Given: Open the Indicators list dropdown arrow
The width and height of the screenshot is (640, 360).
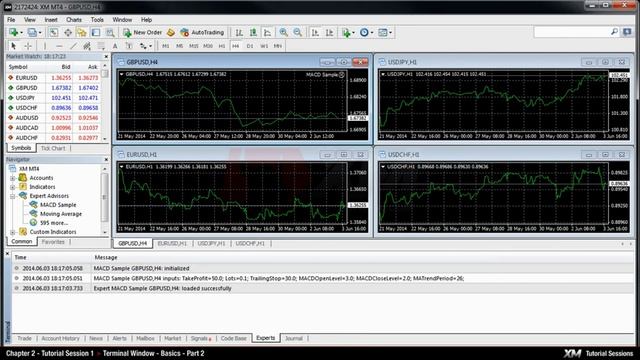Looking at the screenshot, I should click(x=353, y=33).
